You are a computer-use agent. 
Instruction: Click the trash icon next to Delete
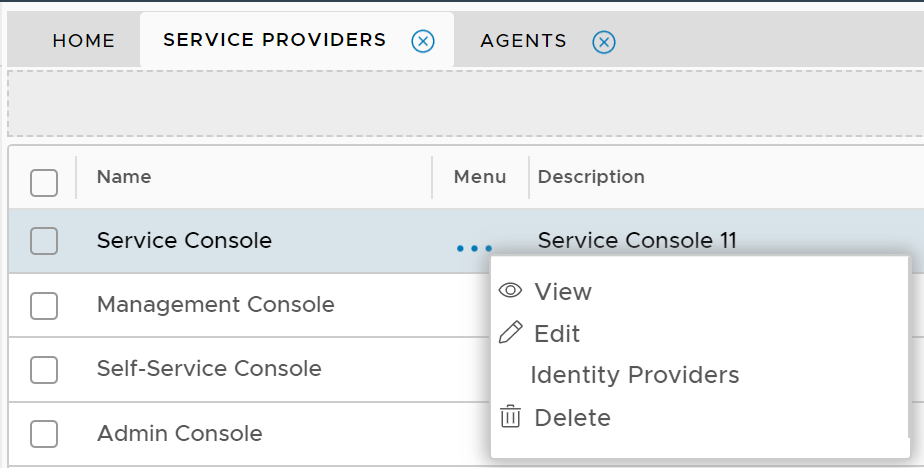coord(510,417)
